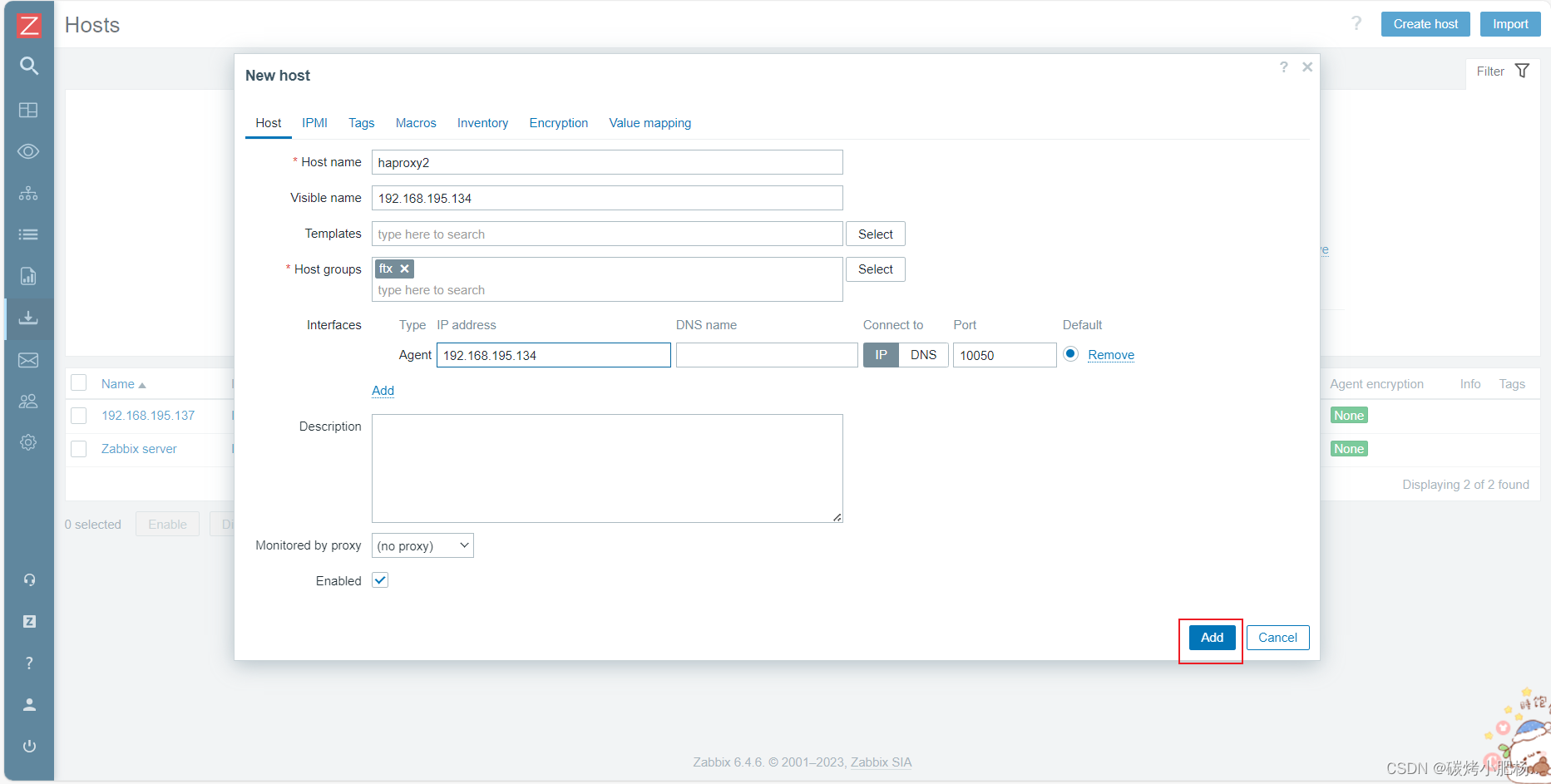Image resolution: width=1551 pixels, height=784 pixels.
Task: Click the Description text area
Action: [x=607, y=468]
